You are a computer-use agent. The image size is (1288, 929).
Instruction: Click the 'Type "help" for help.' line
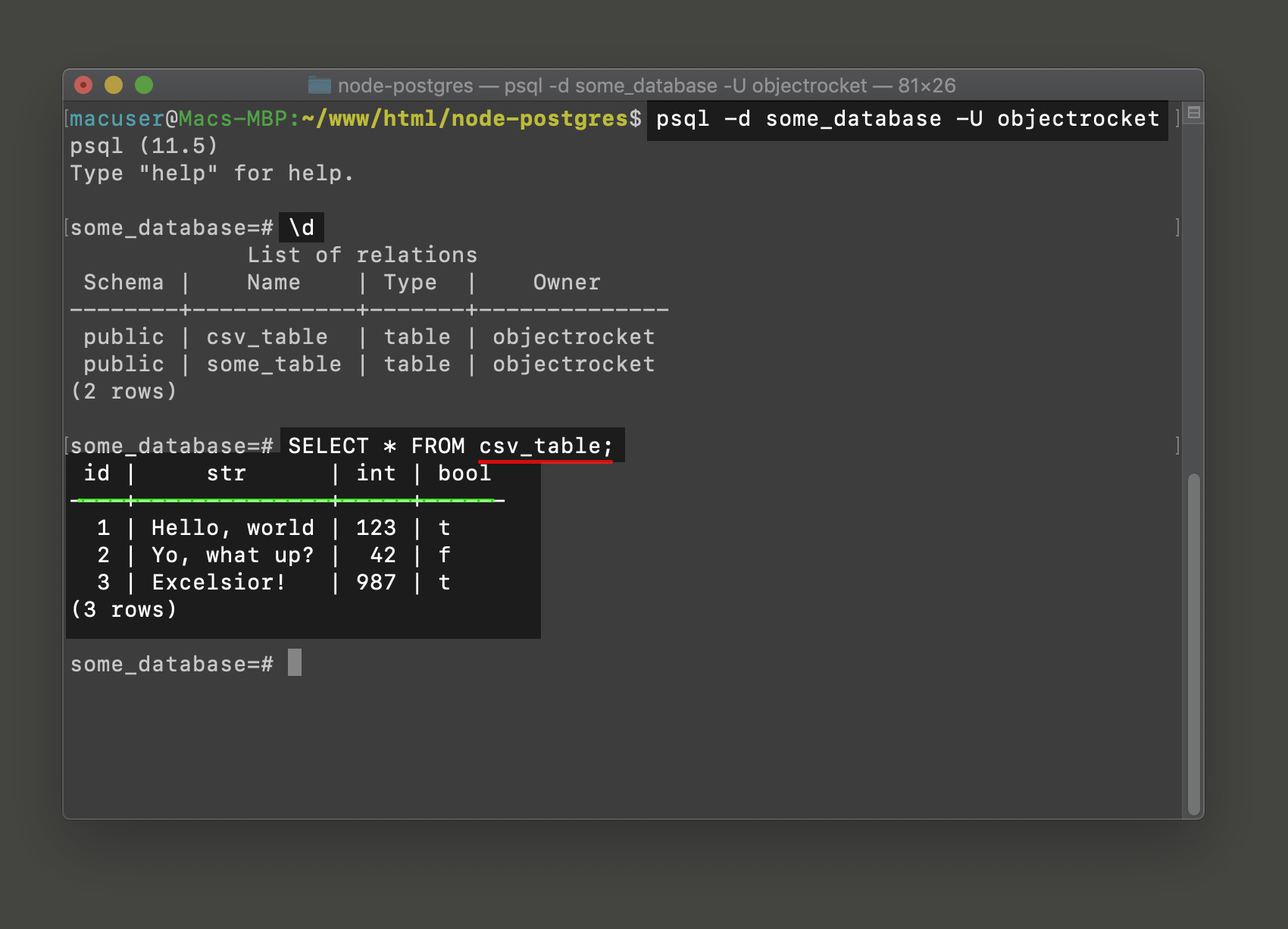212,174
